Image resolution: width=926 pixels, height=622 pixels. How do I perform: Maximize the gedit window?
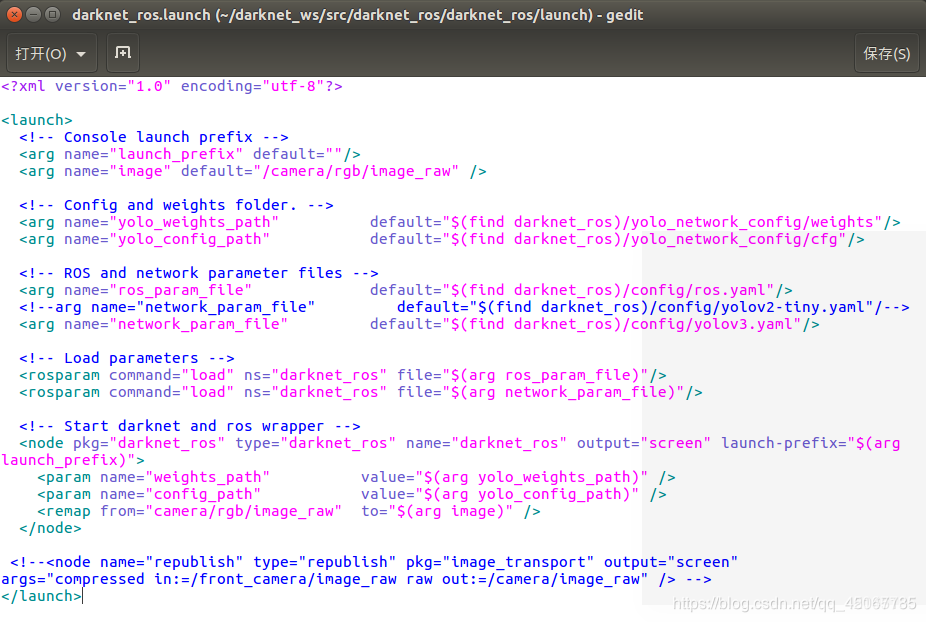pos(53,14)
